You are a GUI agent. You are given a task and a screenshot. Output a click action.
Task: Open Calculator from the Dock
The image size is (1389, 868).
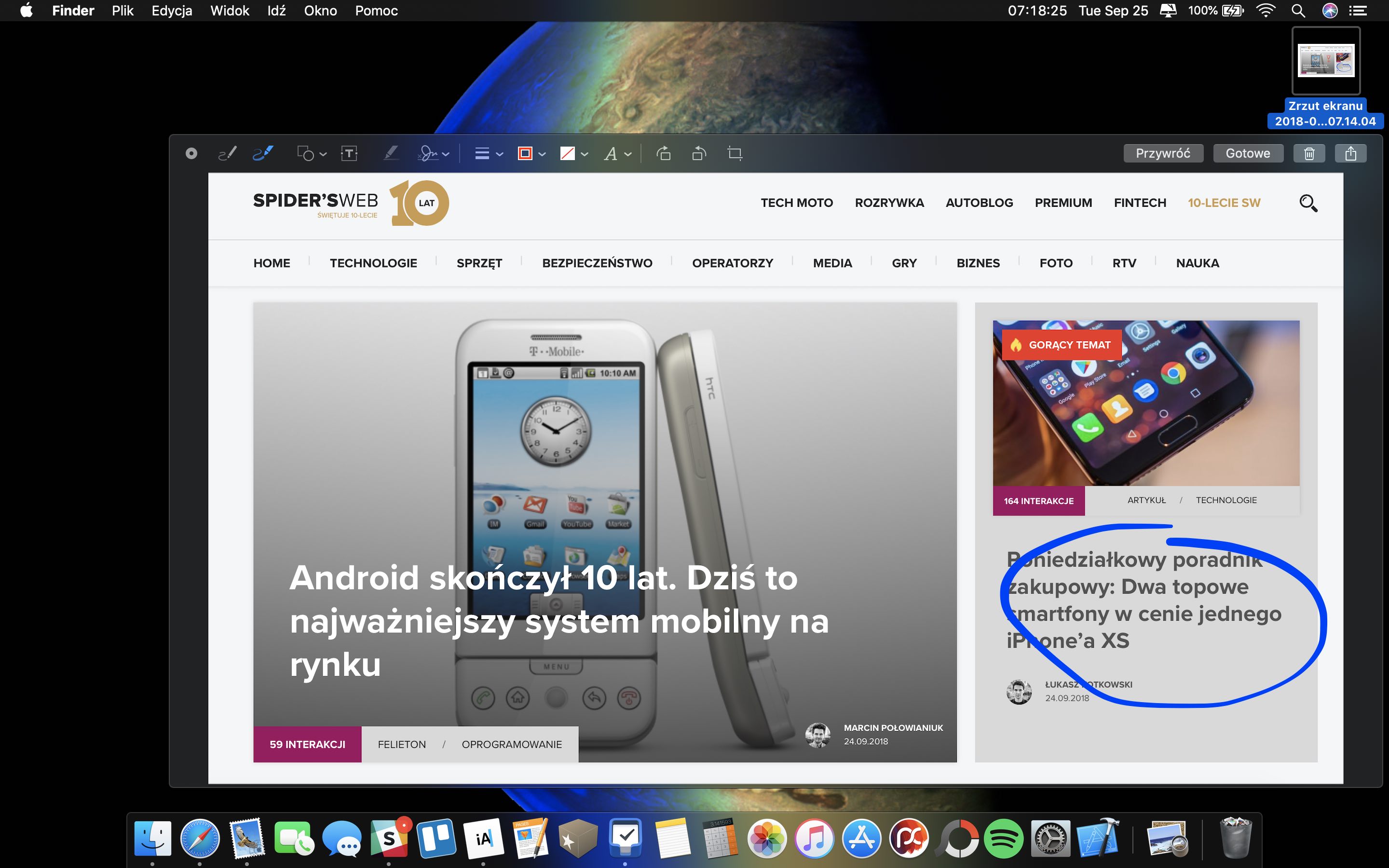point(720,838)
